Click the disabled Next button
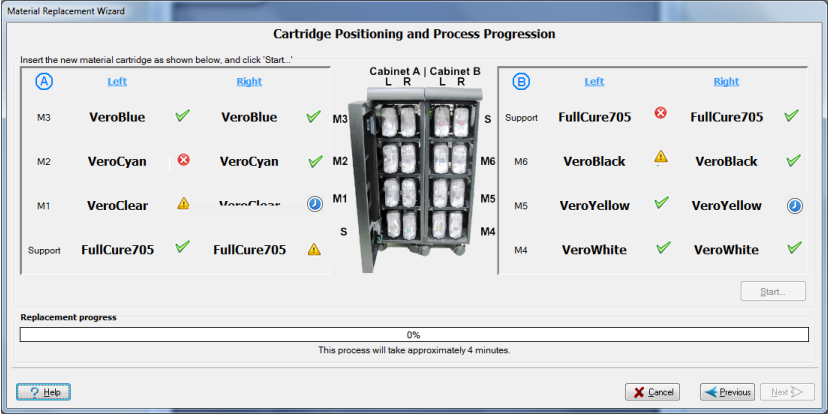828x414 pixels. point(787,392)
